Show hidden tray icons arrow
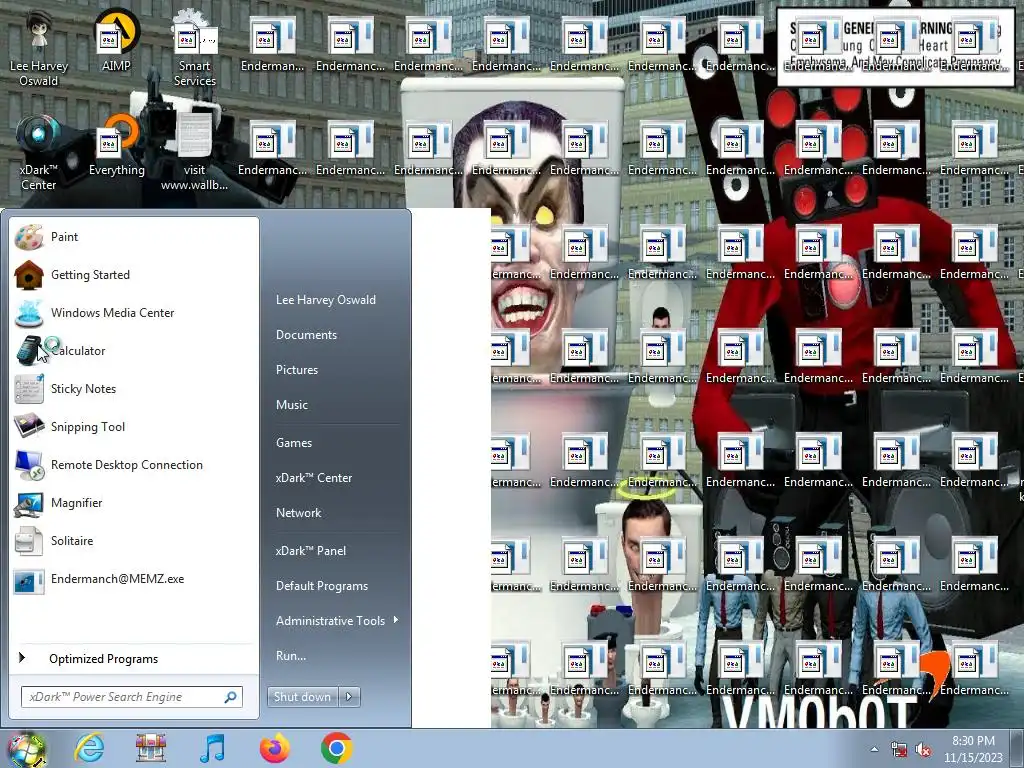 pos(874,750)
